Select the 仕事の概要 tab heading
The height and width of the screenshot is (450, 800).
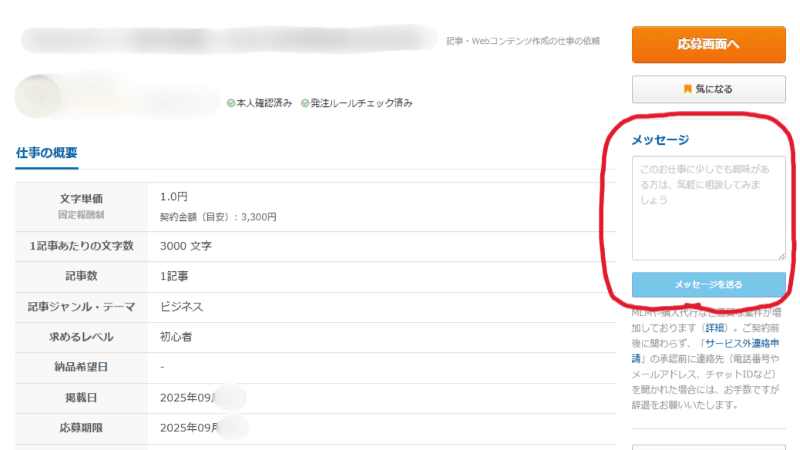pyautogui.click(x=46, y=153)
